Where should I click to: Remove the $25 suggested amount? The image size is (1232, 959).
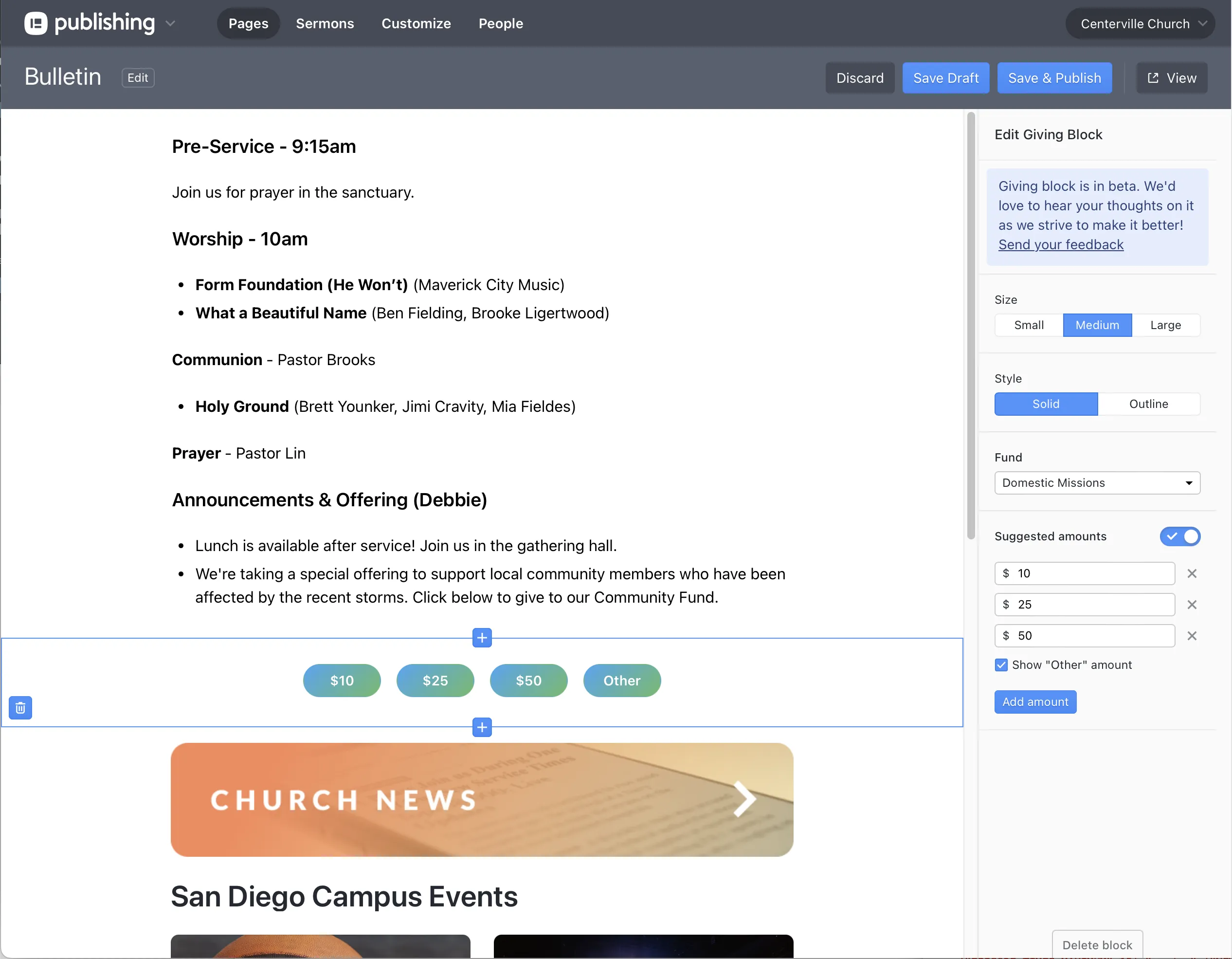click(1192, 605)
